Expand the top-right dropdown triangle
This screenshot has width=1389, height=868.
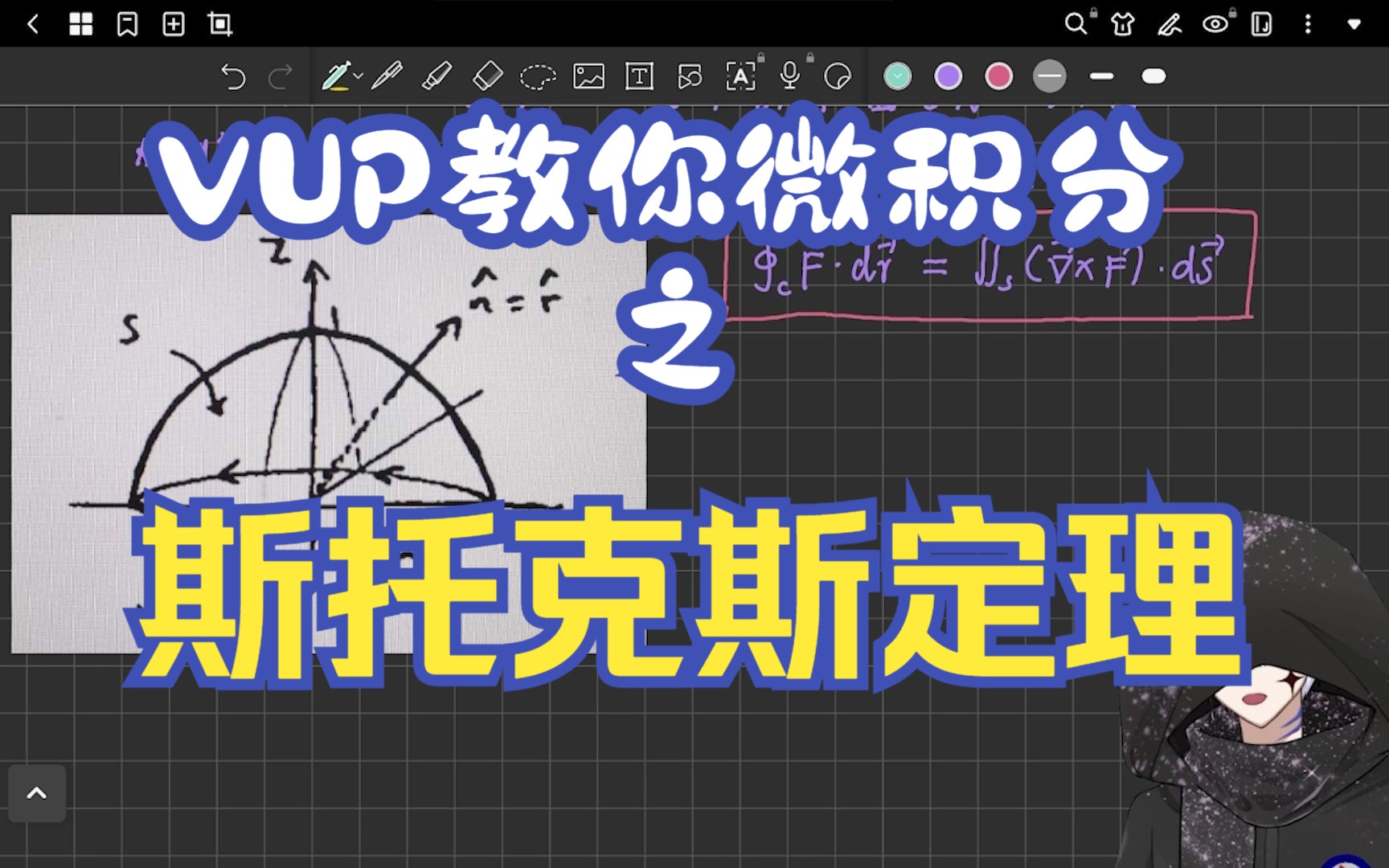[1354, 24]
